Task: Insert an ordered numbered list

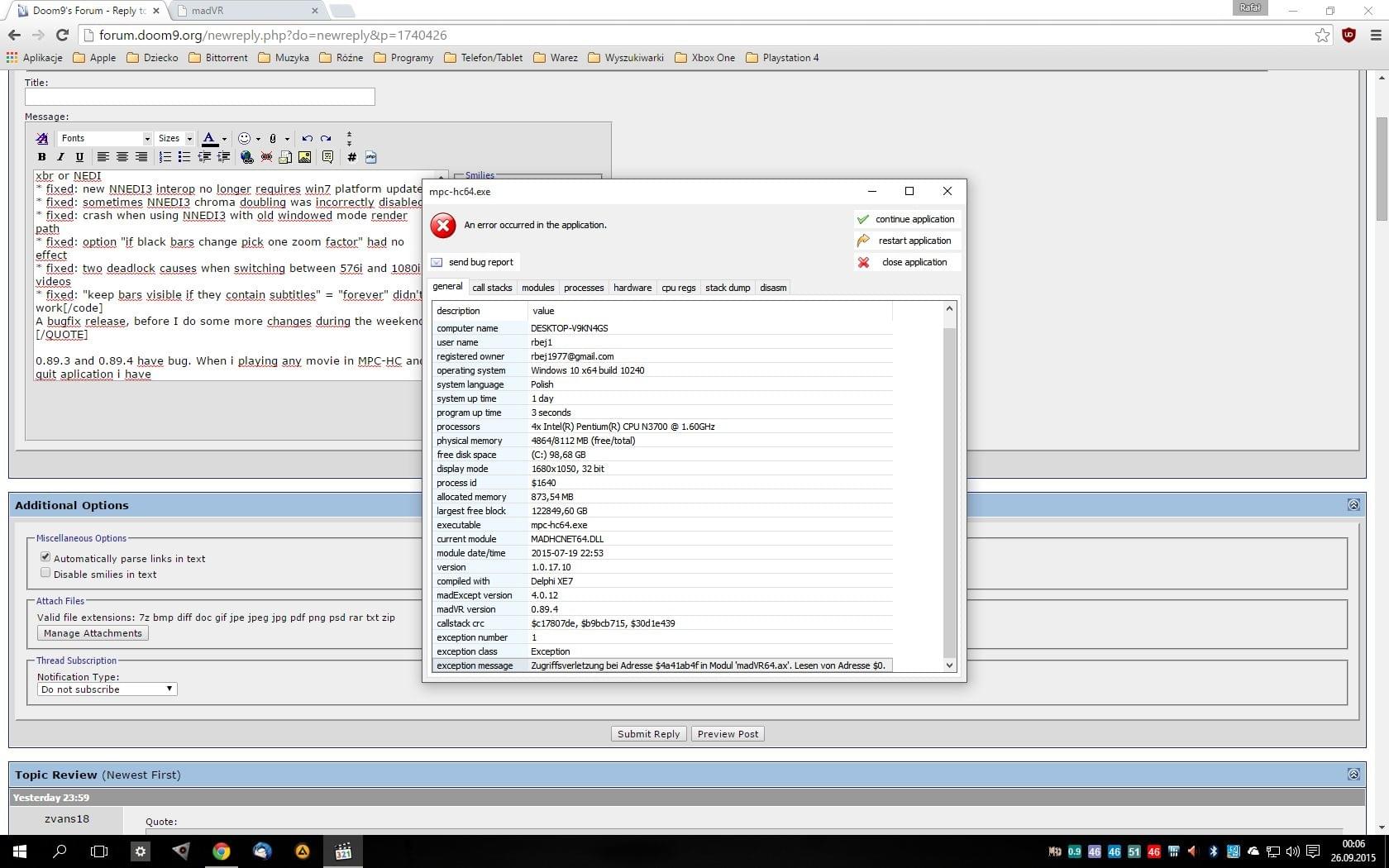Action: (x=165, y=157)
